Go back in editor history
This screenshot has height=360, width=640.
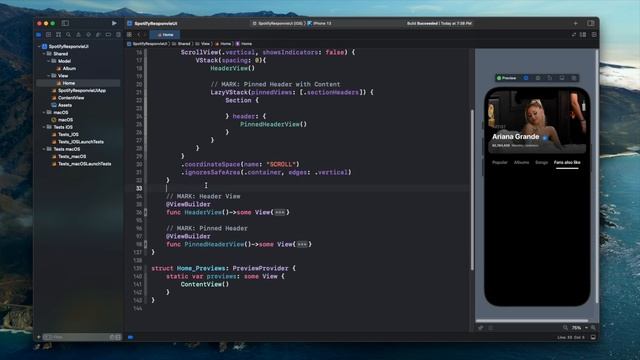139,35
